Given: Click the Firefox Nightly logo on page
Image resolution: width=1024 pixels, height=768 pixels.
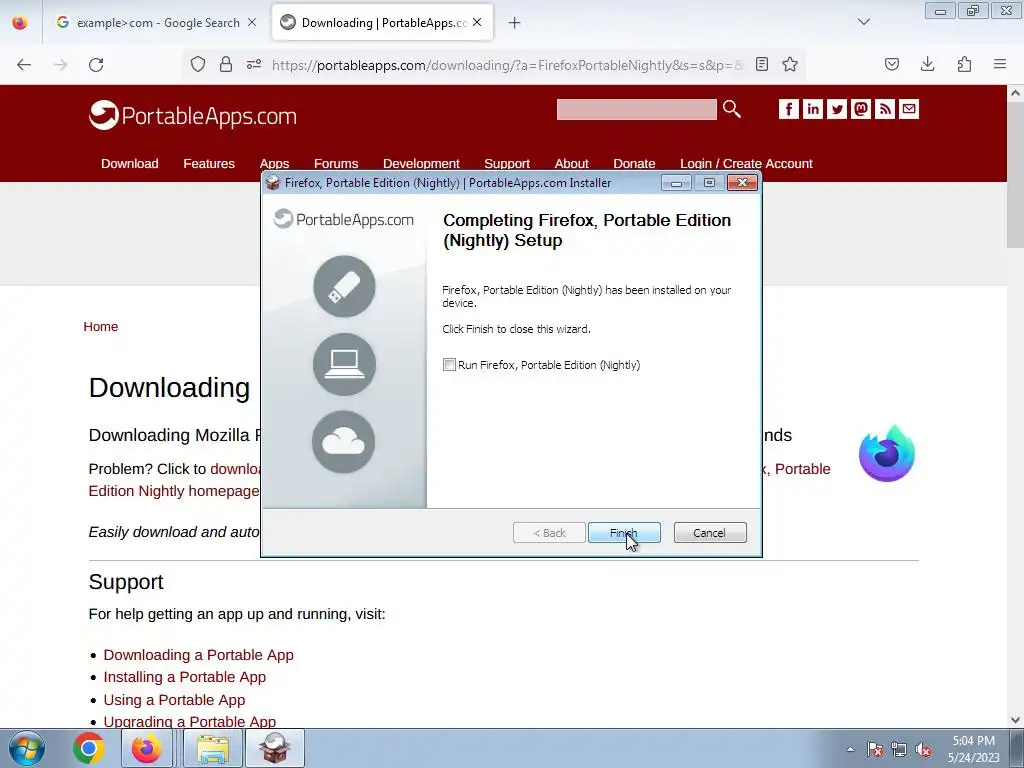Looking at the screenshot, I should (887, 453).
